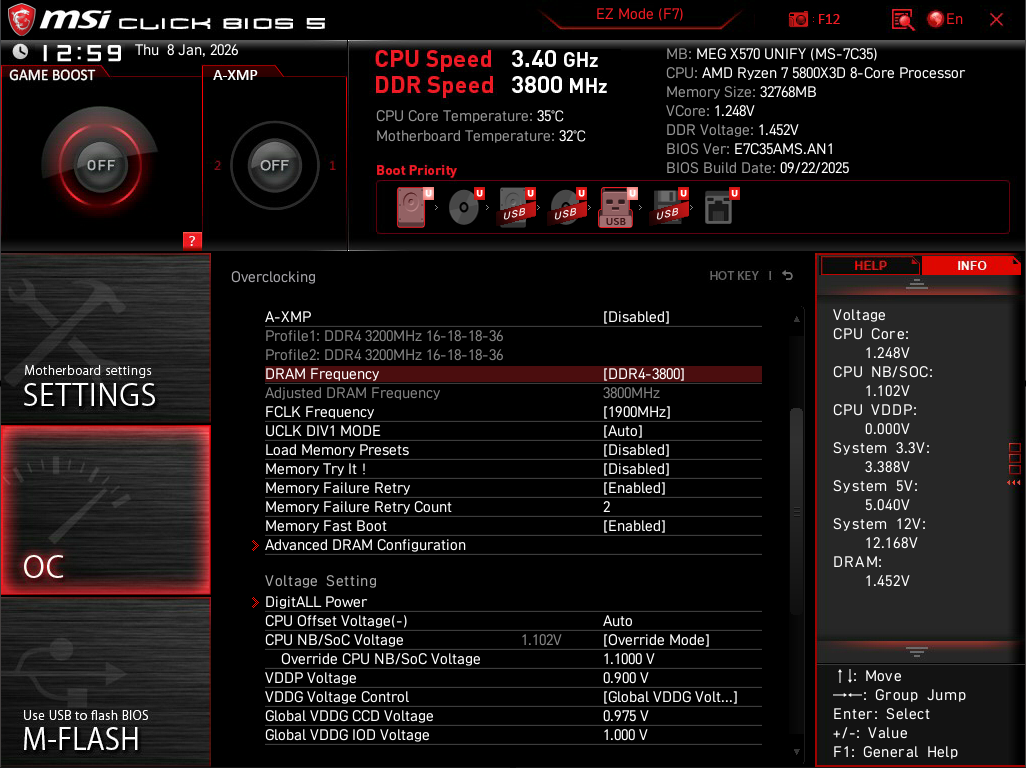Image resolution: width=1026 pixels, height=768 pixels.
Task: Open the HOT KEY menu
Action: point(734,276)
